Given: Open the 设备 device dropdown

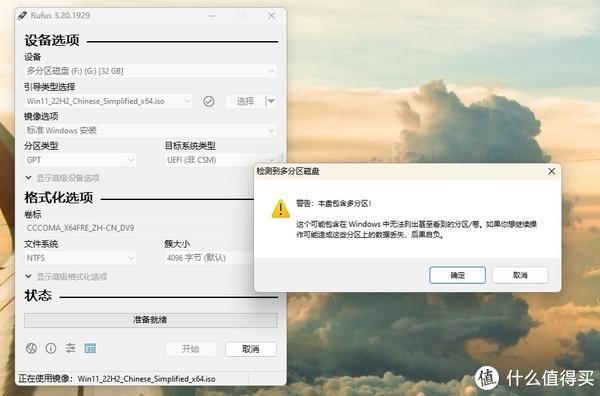Looking at the screenshot, I should [150, 71].
